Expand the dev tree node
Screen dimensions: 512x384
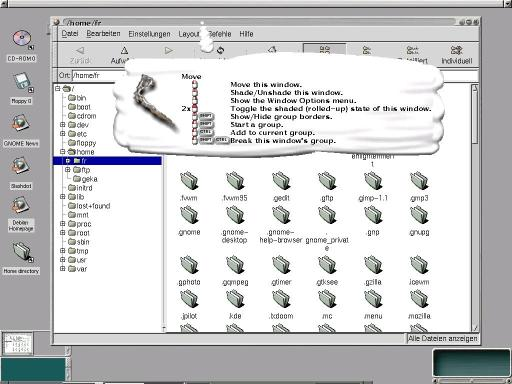(x=62, y=125)
